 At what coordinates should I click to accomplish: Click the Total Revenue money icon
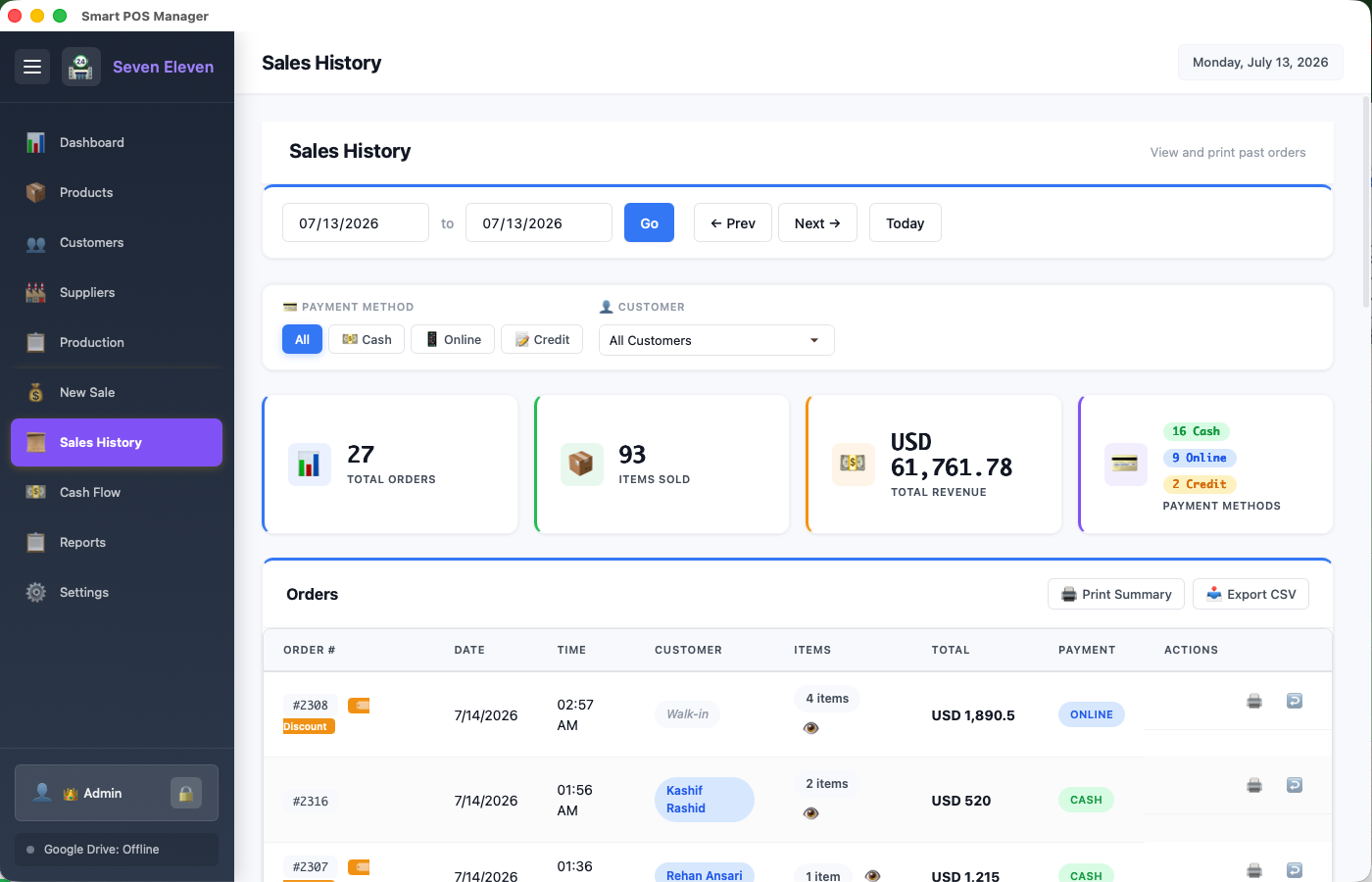pyautogui.click(x=853, y=465)
